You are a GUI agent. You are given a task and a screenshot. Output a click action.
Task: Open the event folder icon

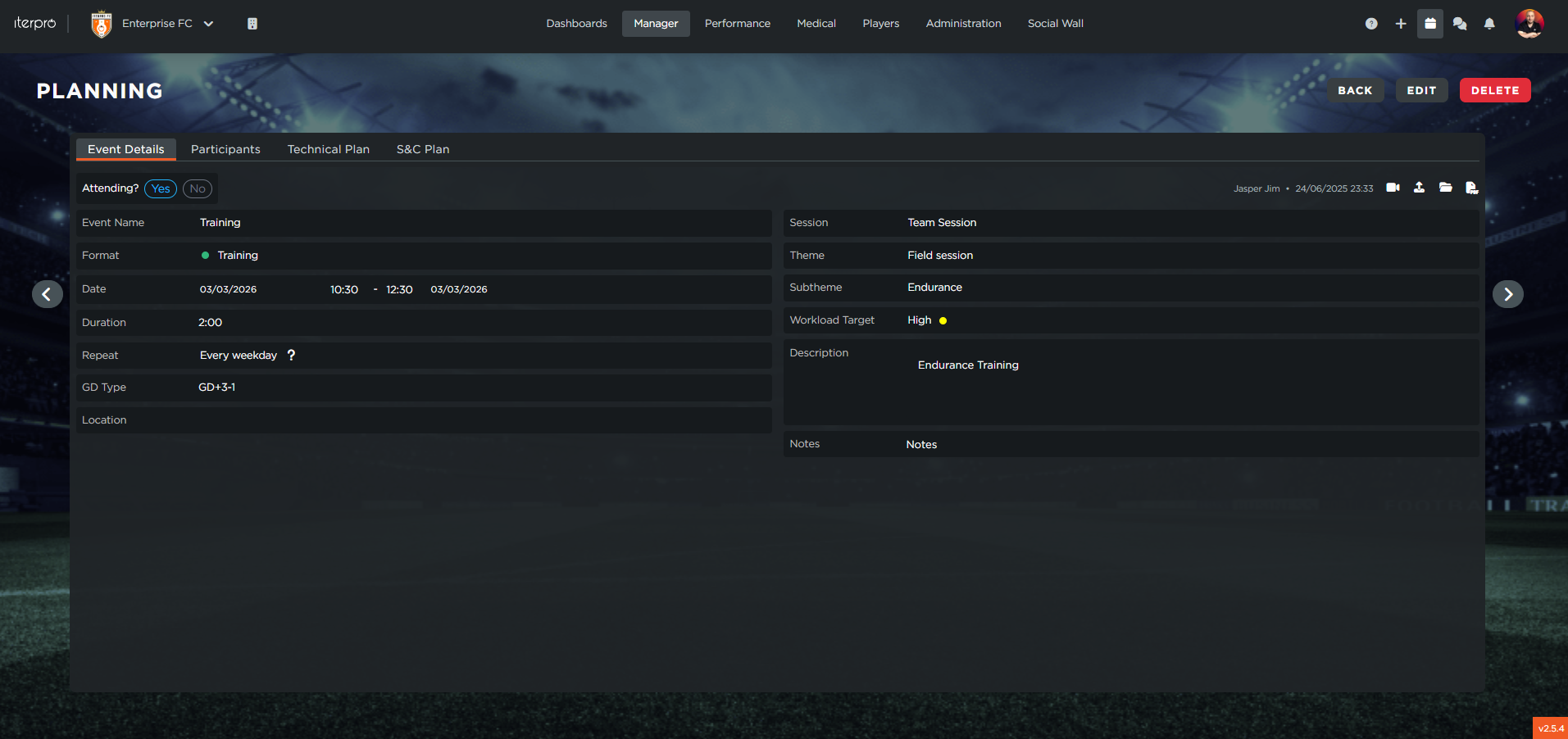pyautogui.click(x=1445, y=188)
